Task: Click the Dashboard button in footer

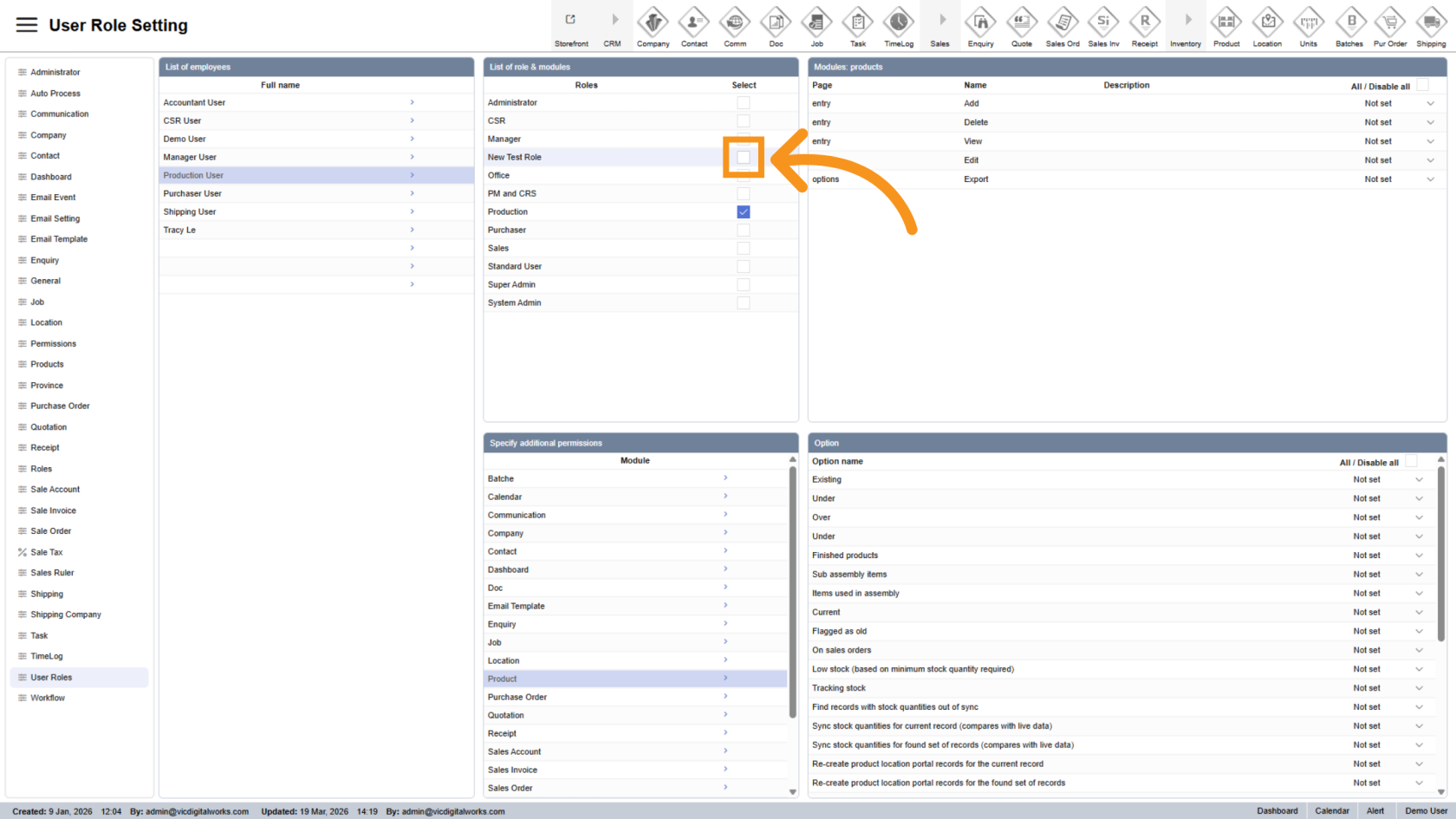Action: pos(1277,811)
